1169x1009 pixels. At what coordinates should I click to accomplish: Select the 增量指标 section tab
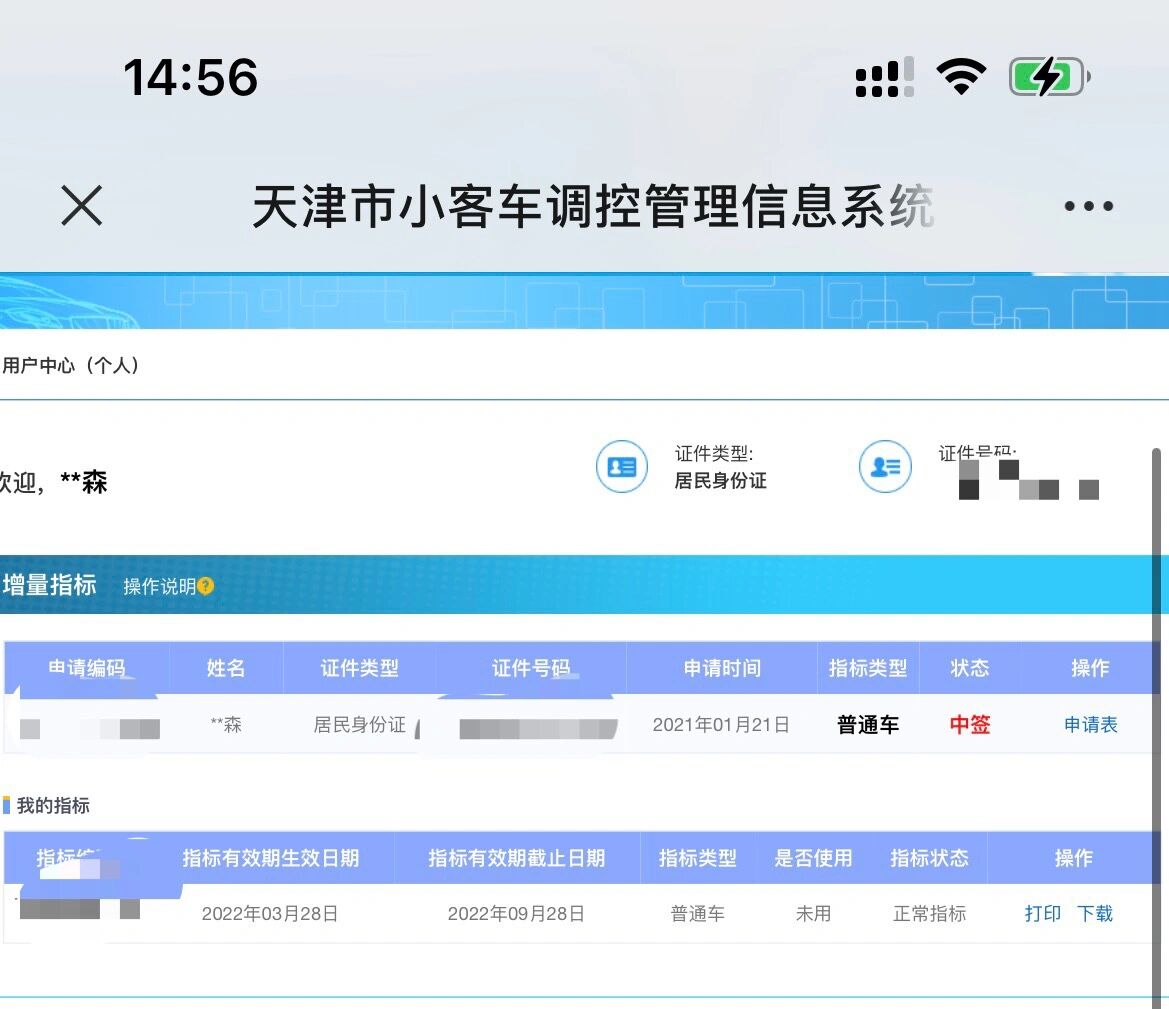[x=49, y=585]
